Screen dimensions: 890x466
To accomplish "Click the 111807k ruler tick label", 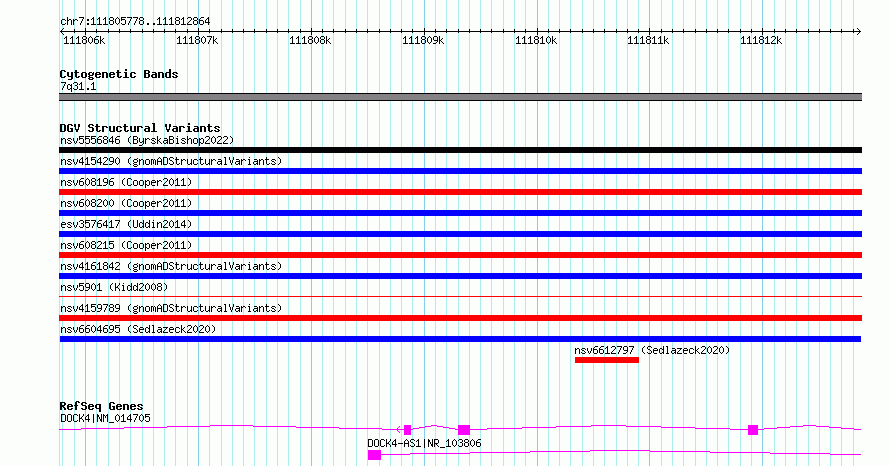I will pyautogui.click(x=197, y=40).
